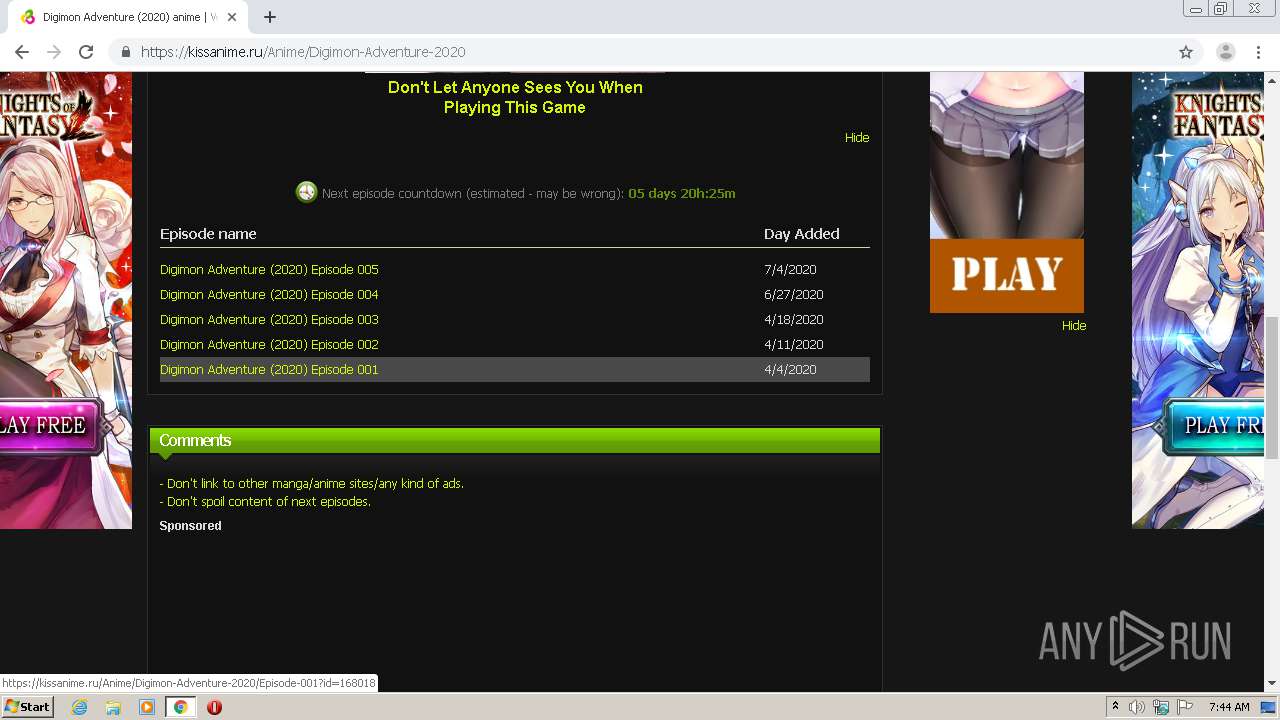Click the network tray icon
Screen dimensions: 1280x720
[x=1161, y=707]
